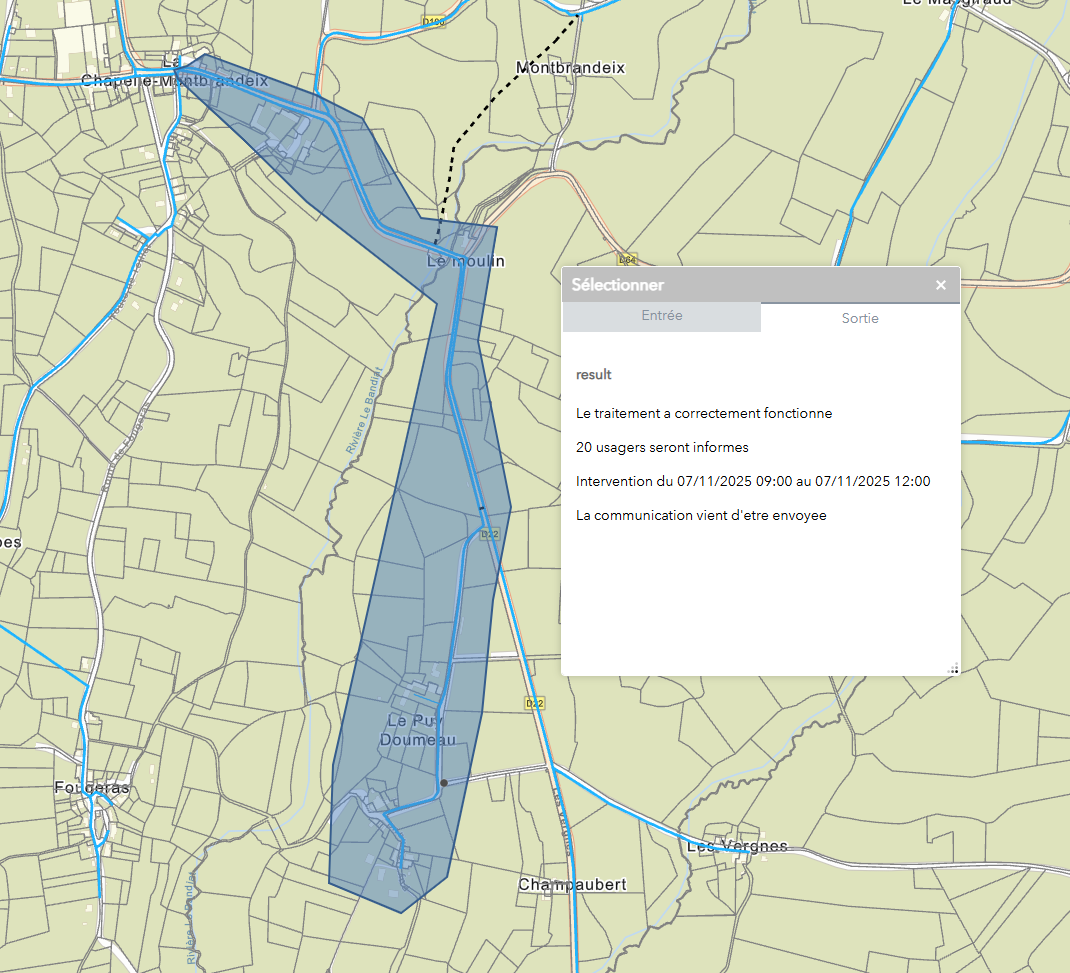Screen dimensions: 1070x973
Task: Close the Sélectionner panel
Action: (940, 285)
